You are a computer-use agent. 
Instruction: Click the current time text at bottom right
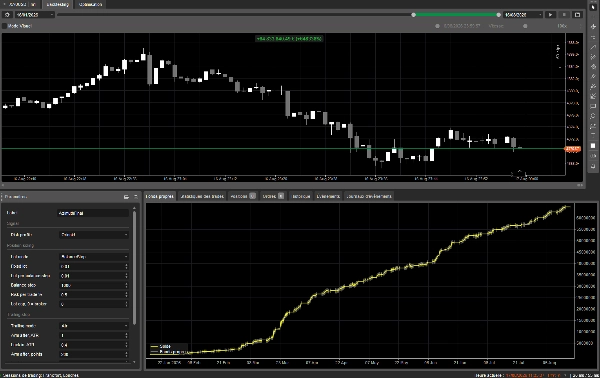(517, 375)
